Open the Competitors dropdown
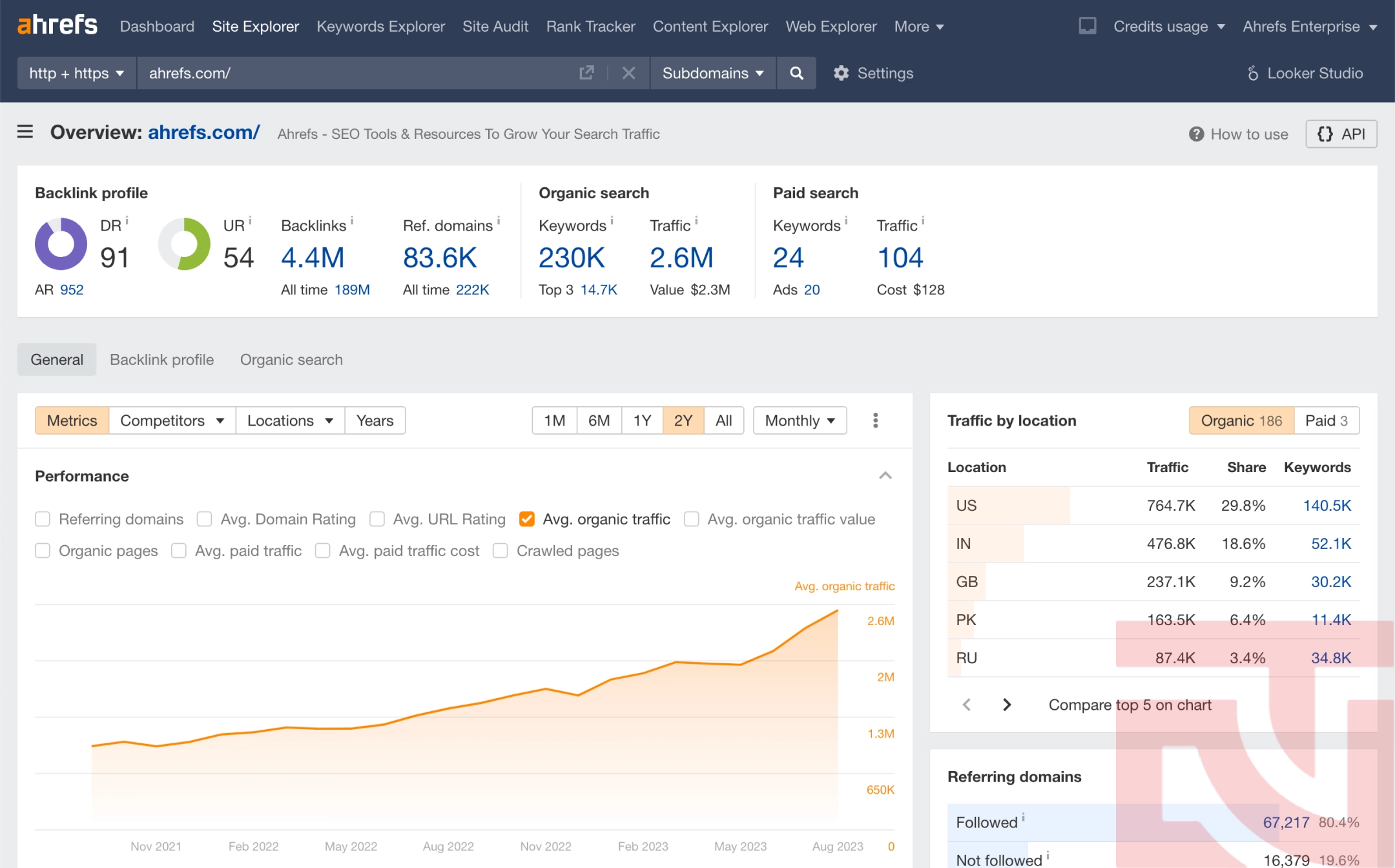The height and width of the screenshot is (868, 1395). point(172,420)
